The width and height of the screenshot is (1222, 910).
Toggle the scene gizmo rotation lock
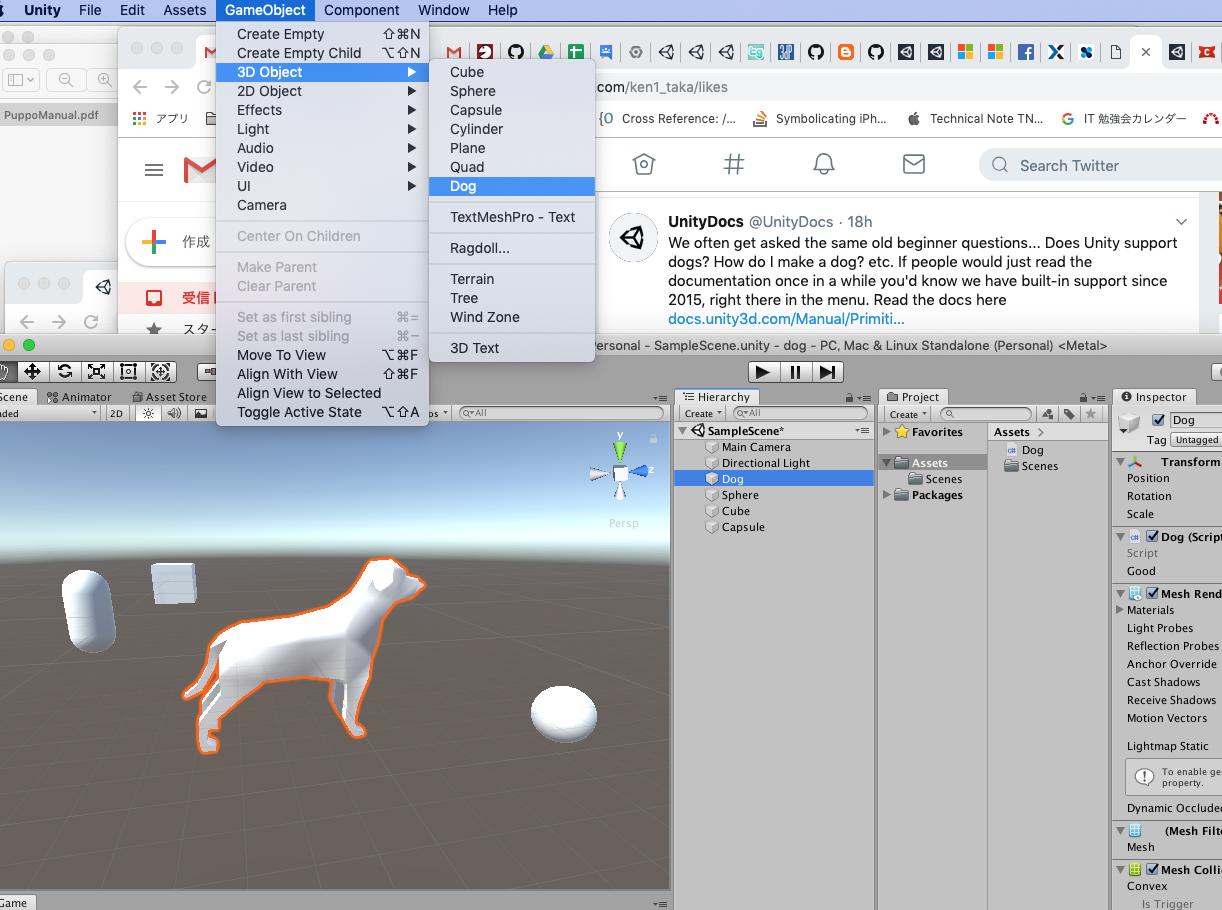coord(653,438)
